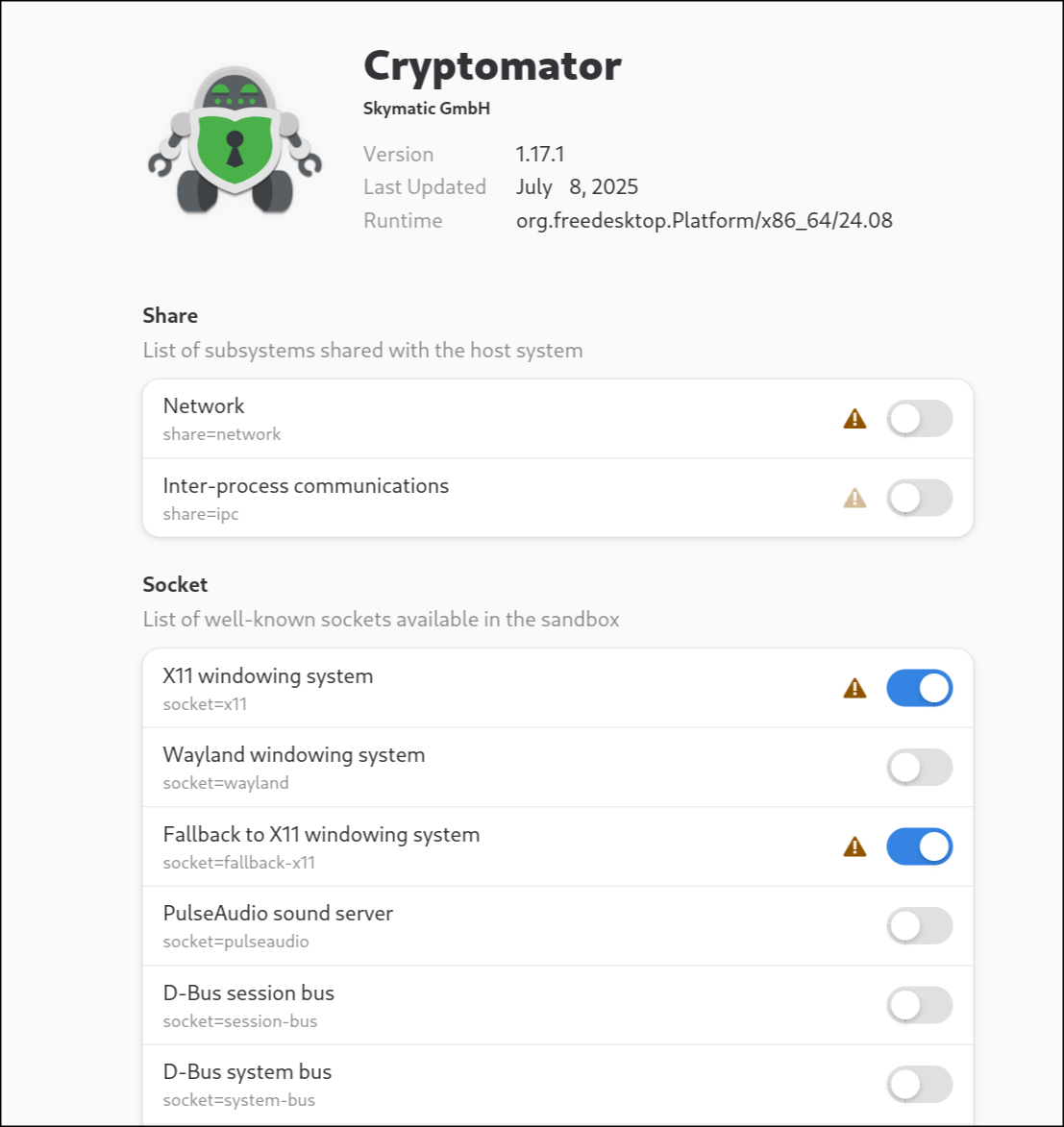Click the version number 1.17.1
The image size is (1064, 1127).
540,154
